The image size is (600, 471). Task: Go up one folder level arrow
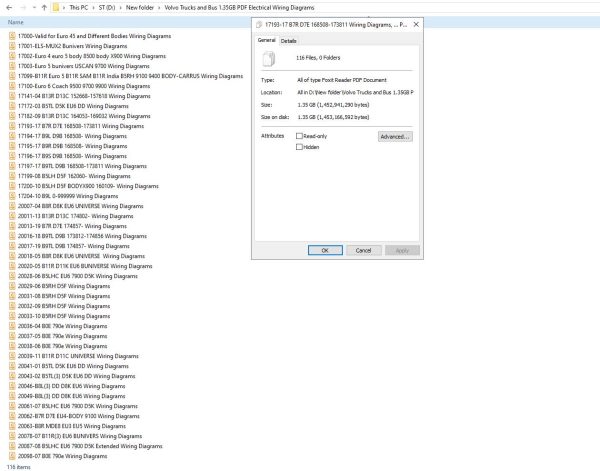44,8
